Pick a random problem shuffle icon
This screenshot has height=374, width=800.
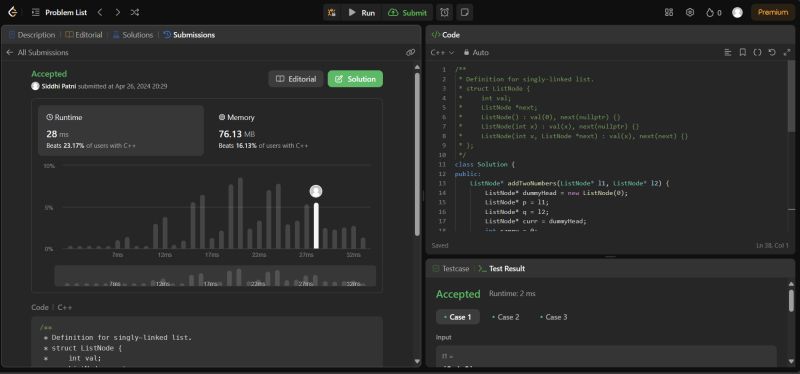tap(135, 12)
